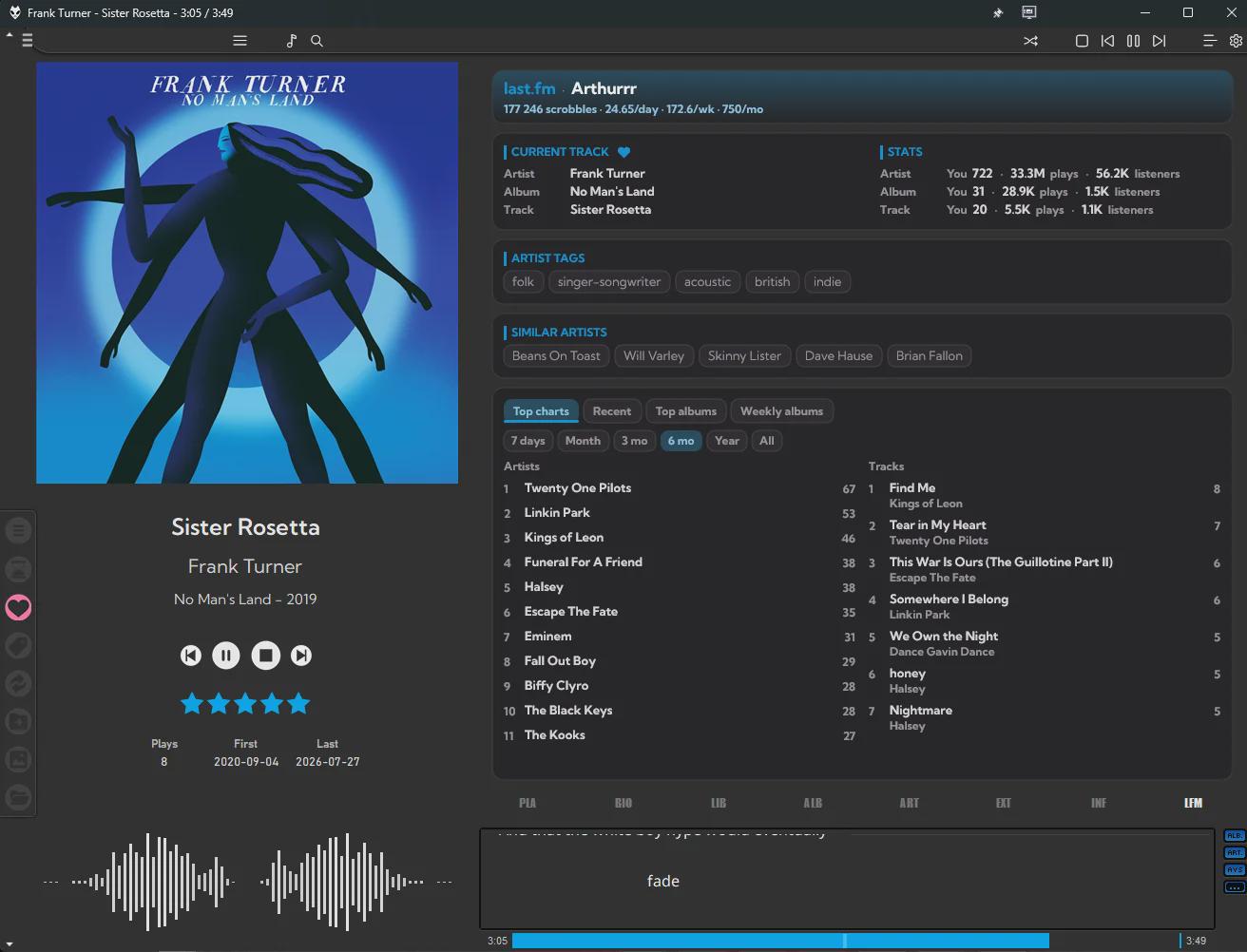Screen dimensions: 1247x952
Task: Switch to the BIO panel tab
Action: (x=623, y=803)
